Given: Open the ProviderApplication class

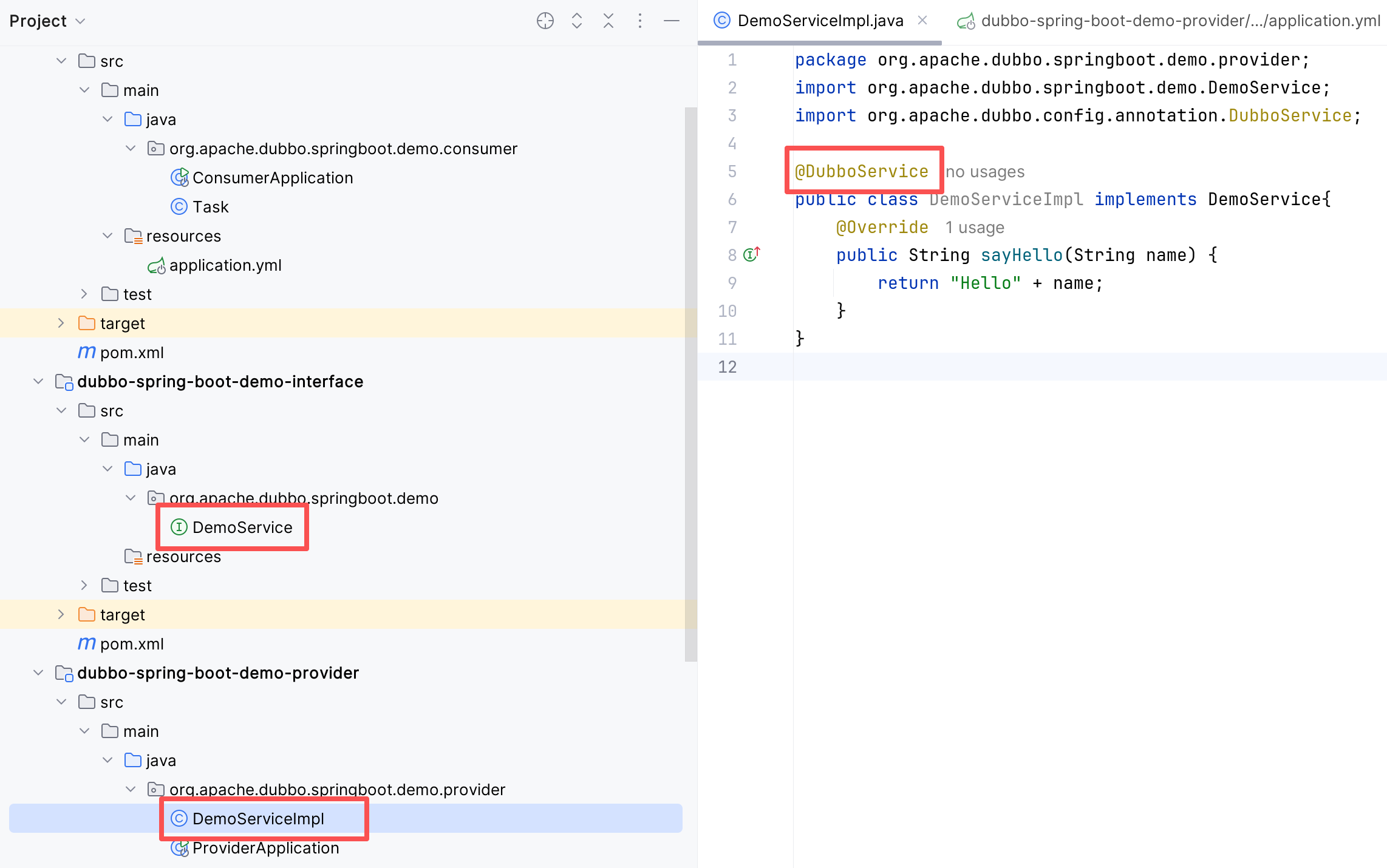Looking at the screenshot, I should coord(265,848).
